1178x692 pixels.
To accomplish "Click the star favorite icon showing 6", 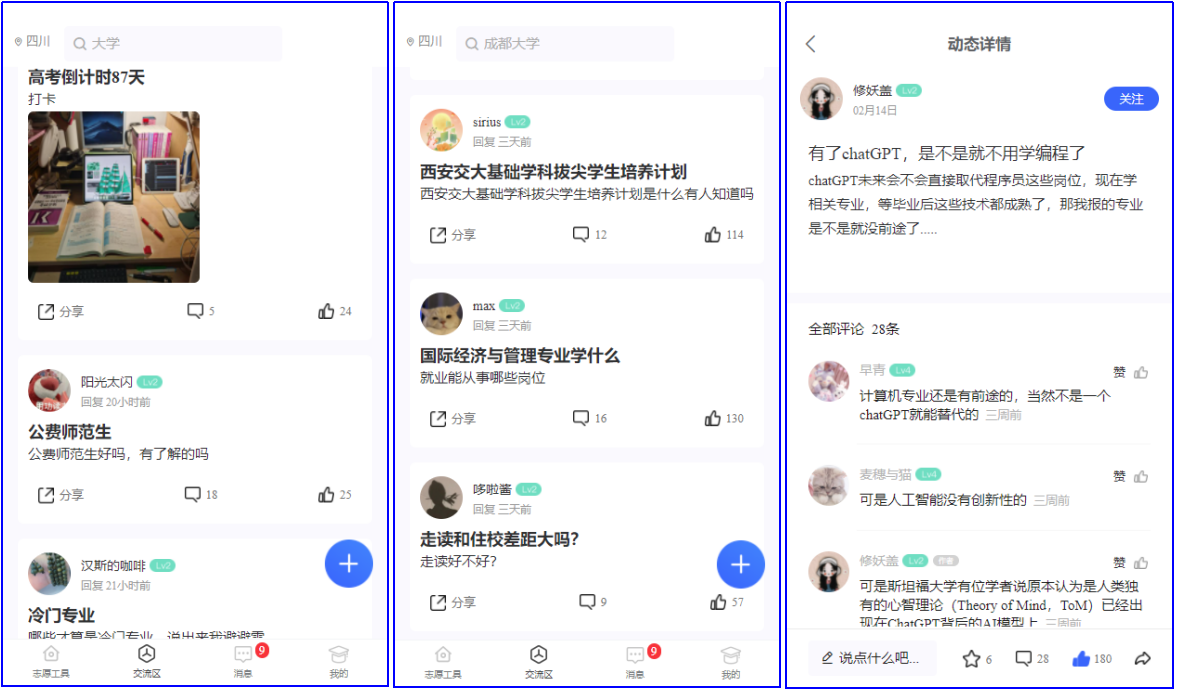I will point(971,659).
